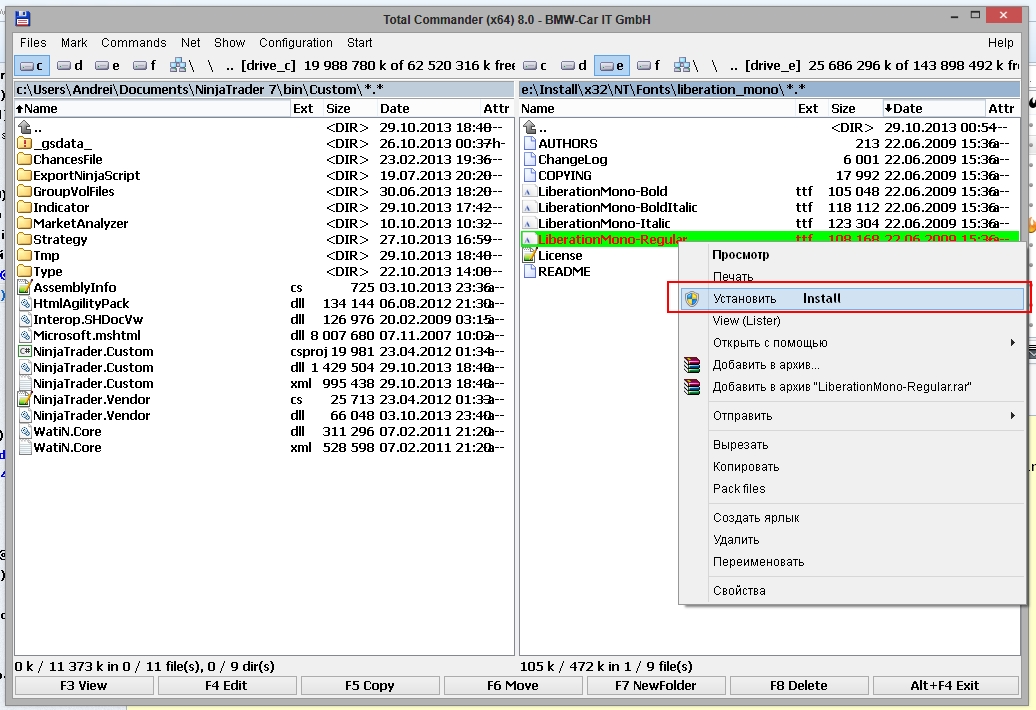Click the shield icon beside Установить

tap(692, 299)
